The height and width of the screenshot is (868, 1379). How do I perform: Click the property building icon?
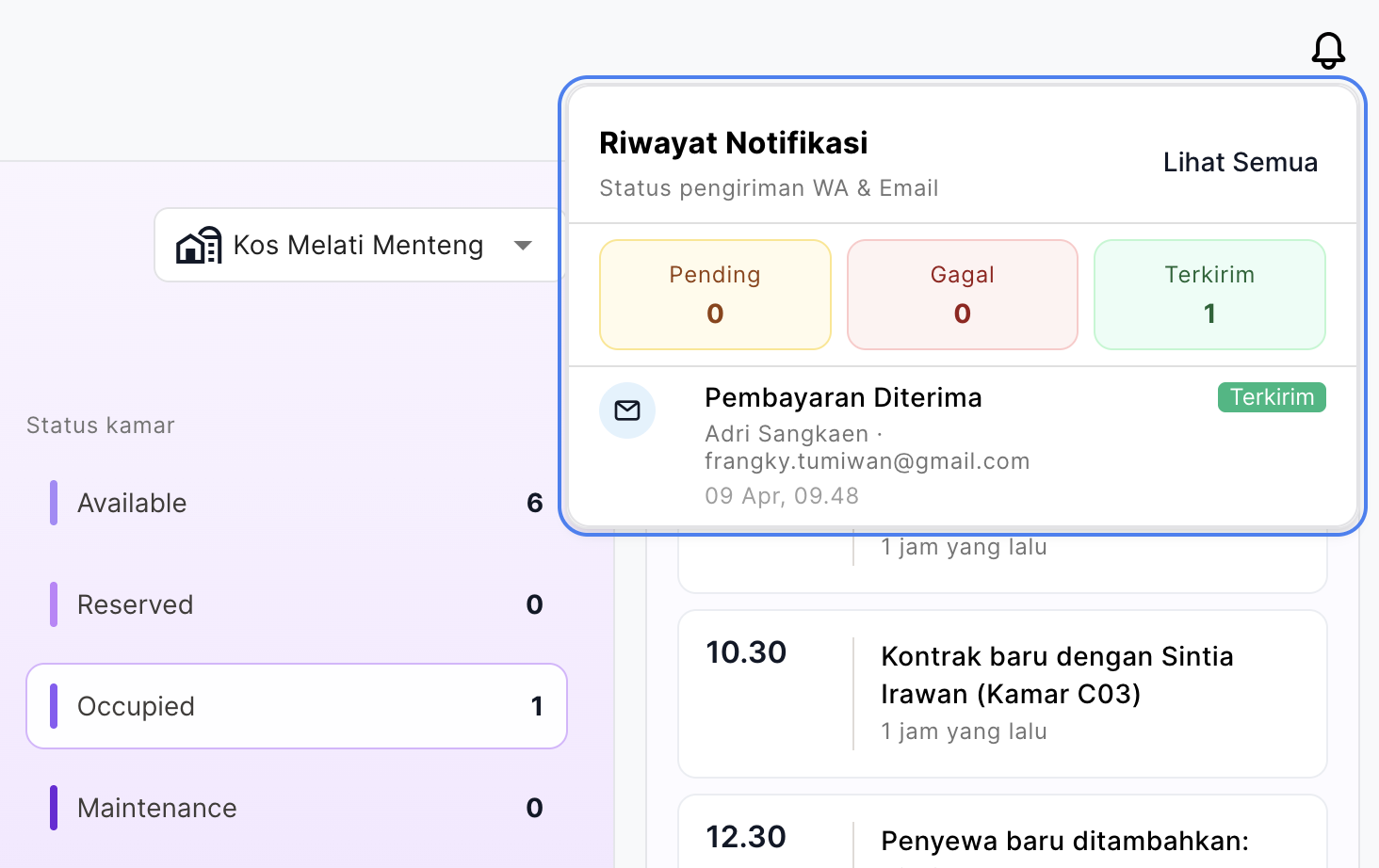coord(199,245)
